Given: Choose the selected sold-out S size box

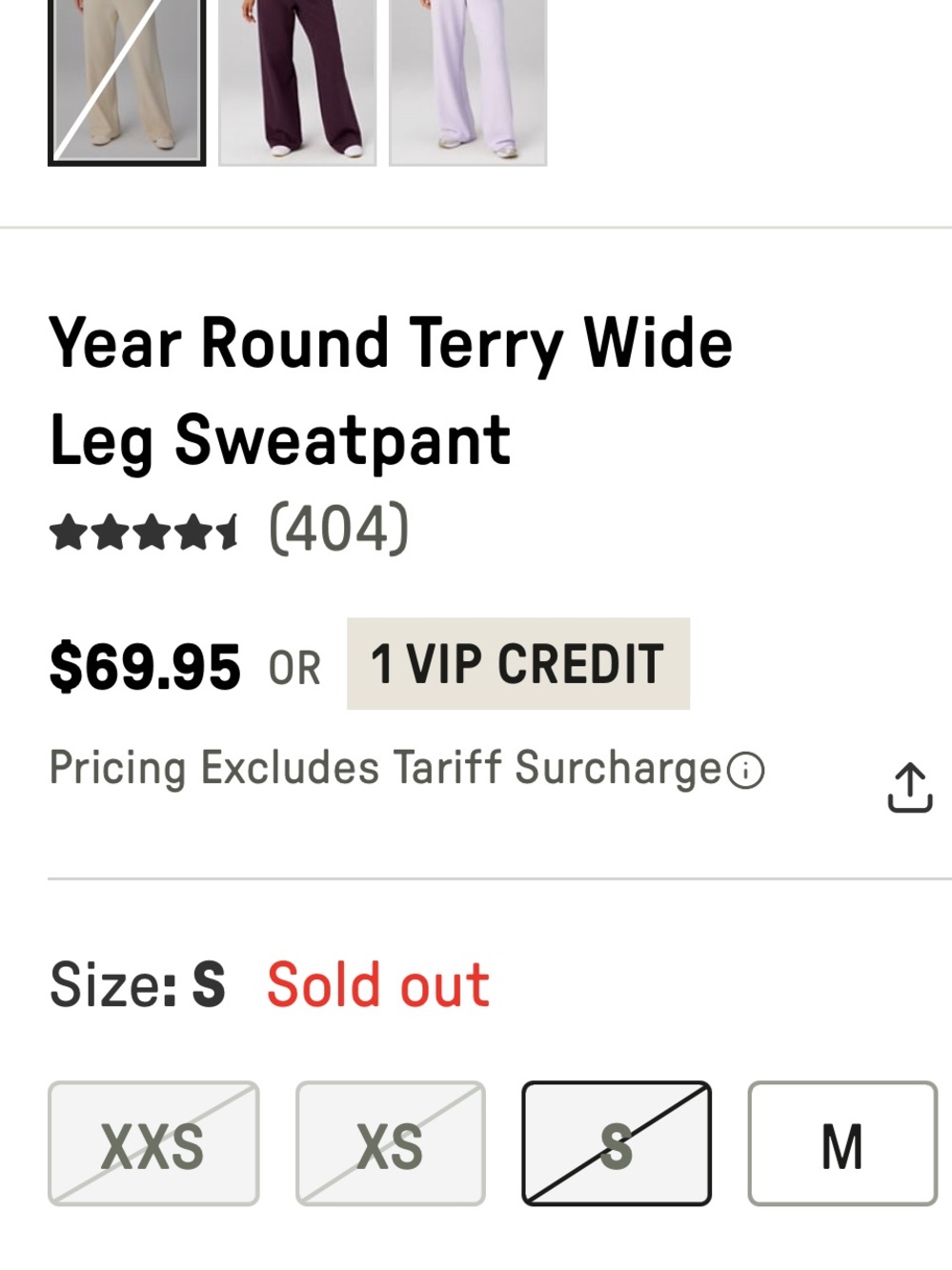Looking at the screenshot, I should 617,1143.
